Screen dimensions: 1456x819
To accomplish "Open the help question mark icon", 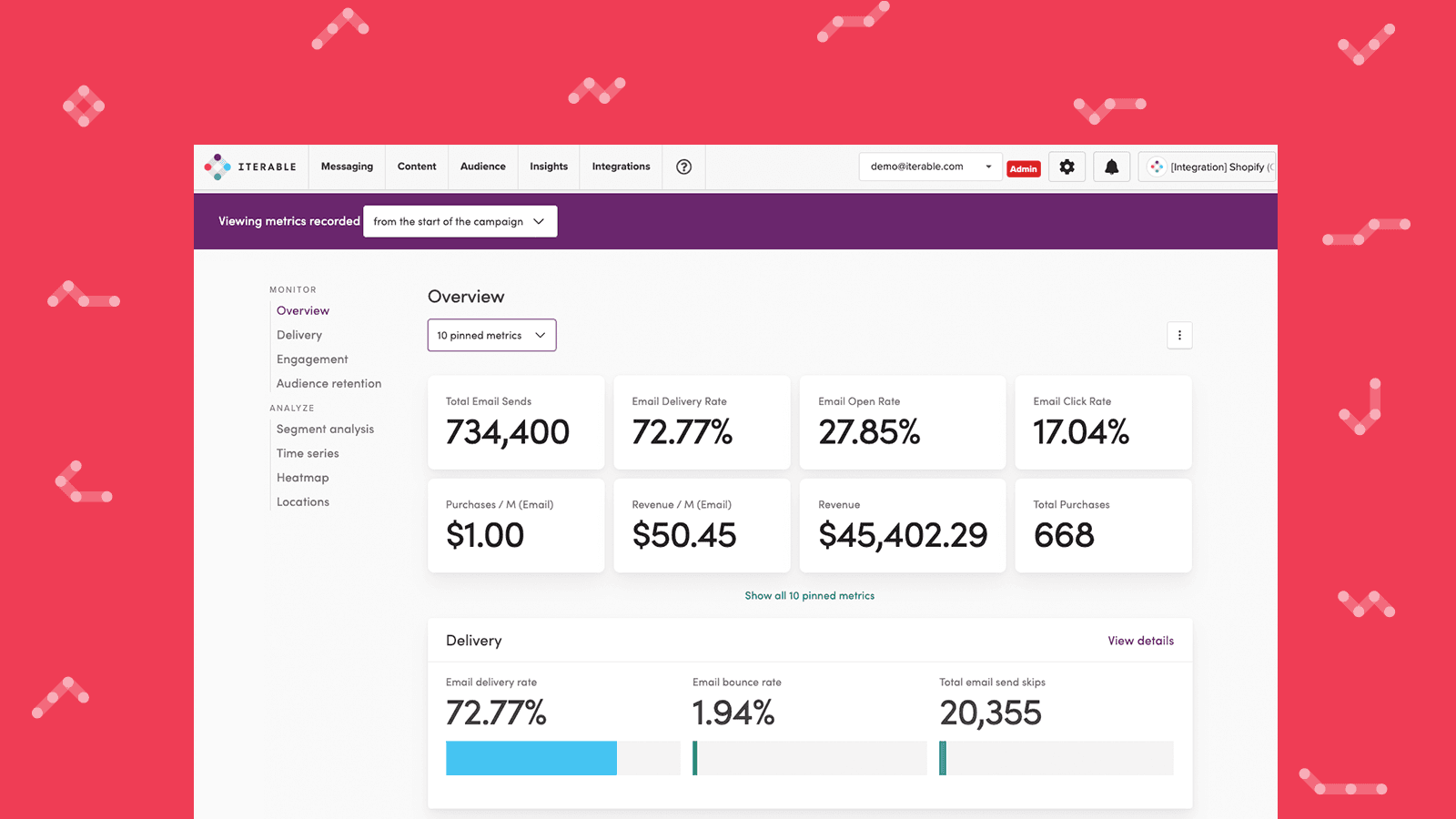I will (x=682, y=167).
